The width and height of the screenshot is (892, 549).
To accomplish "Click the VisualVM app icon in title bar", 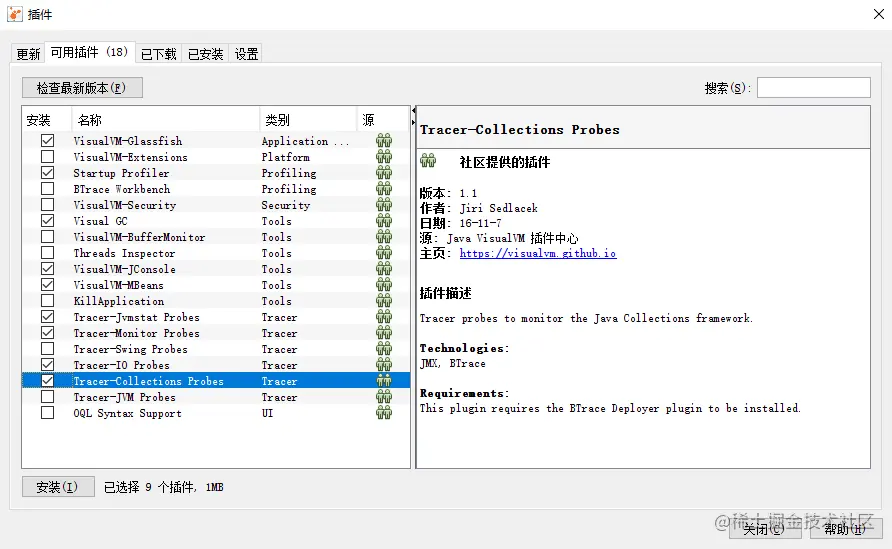I will [x=14, y=14].
